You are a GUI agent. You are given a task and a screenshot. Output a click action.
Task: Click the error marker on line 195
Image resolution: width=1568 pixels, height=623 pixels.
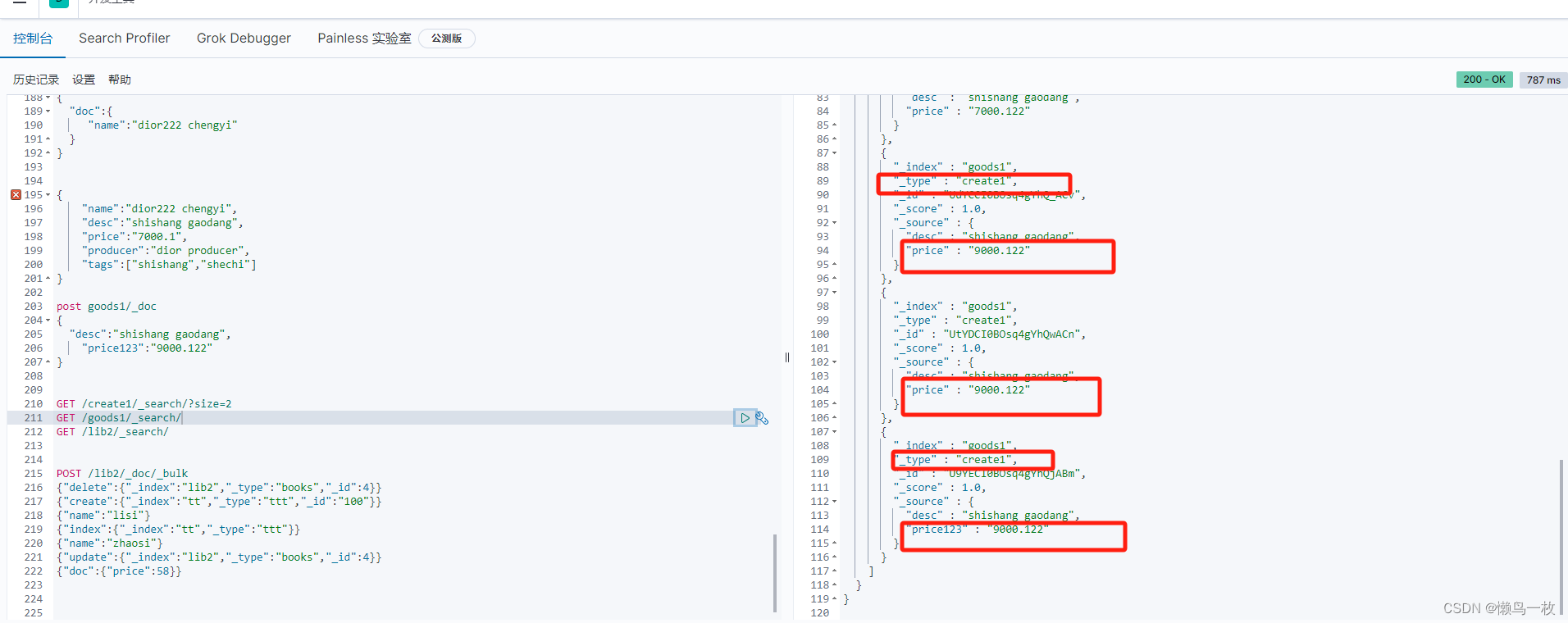pyautogui.click(x=16, y=195)
